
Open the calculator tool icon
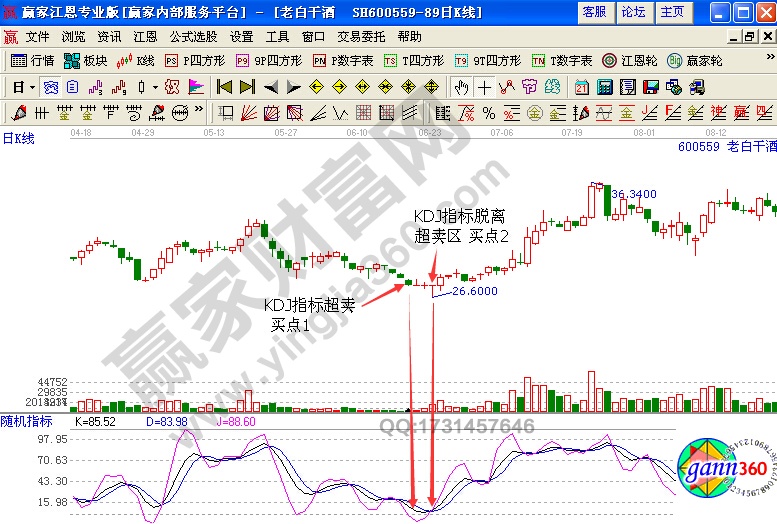click(x=605, y=87)
